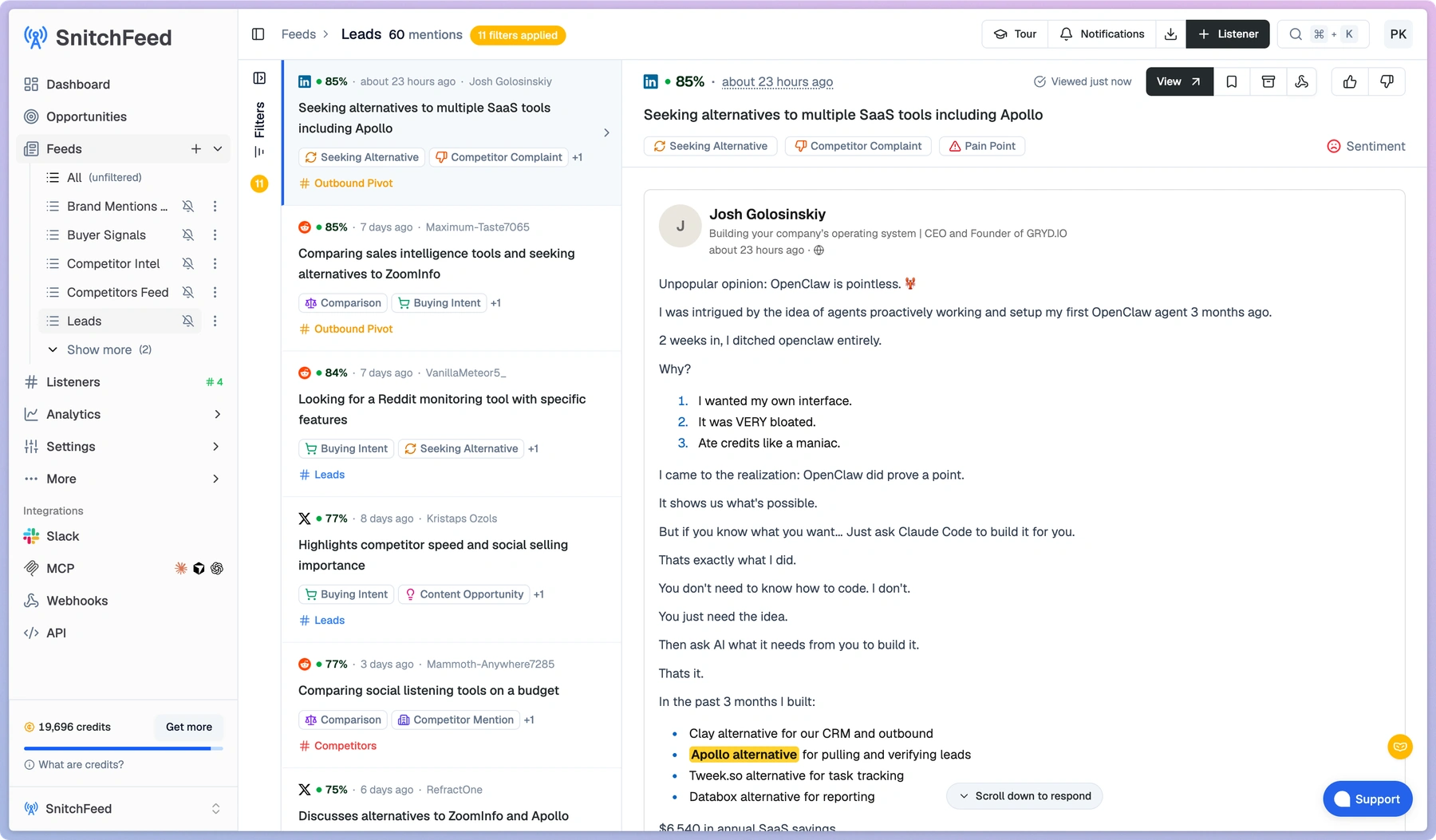The width and height of the screenshot is (1436, 840).
Task: Bookmark this mention
Action: (1232, 81)
